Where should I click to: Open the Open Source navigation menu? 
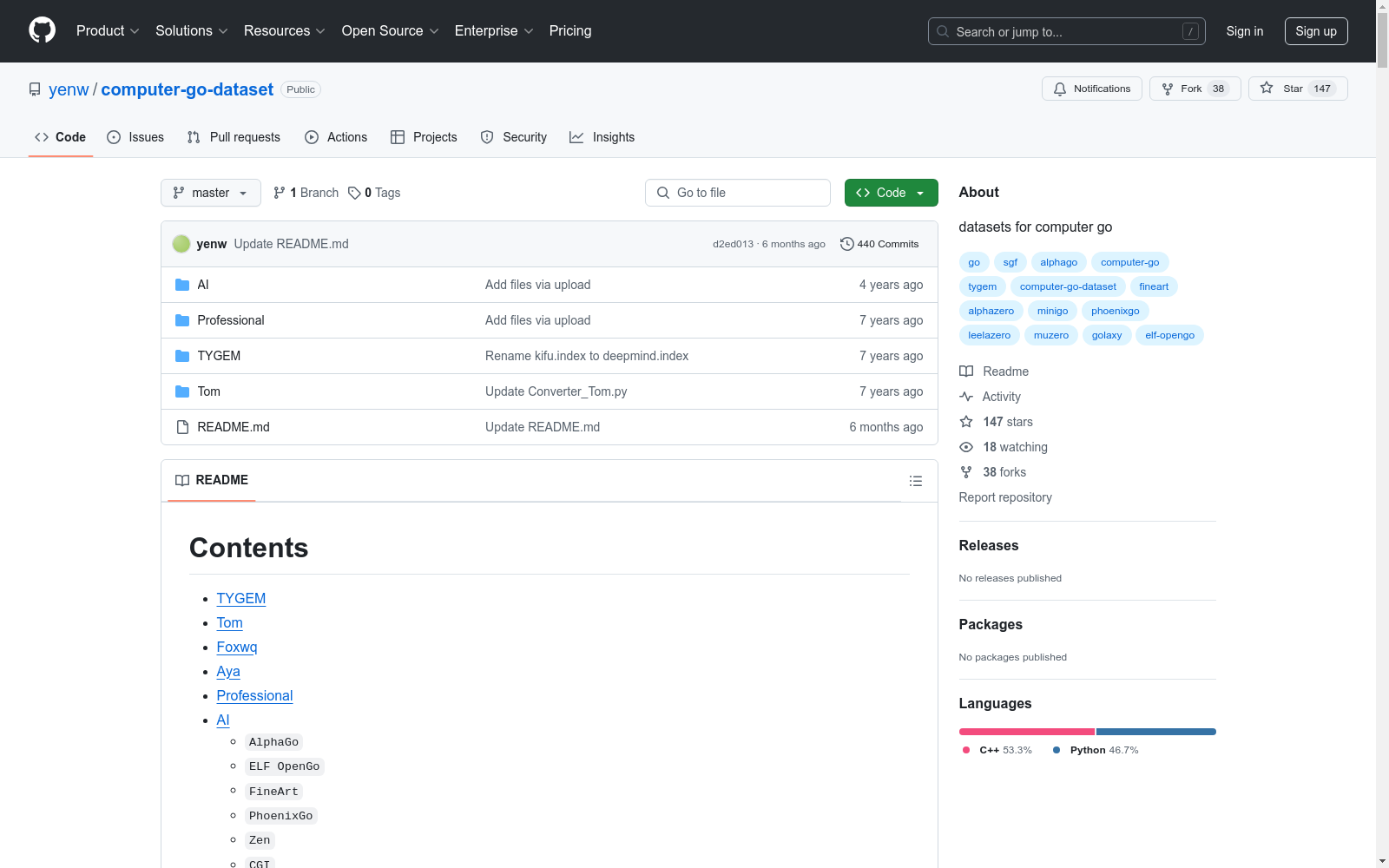click(x=390, y=31)
